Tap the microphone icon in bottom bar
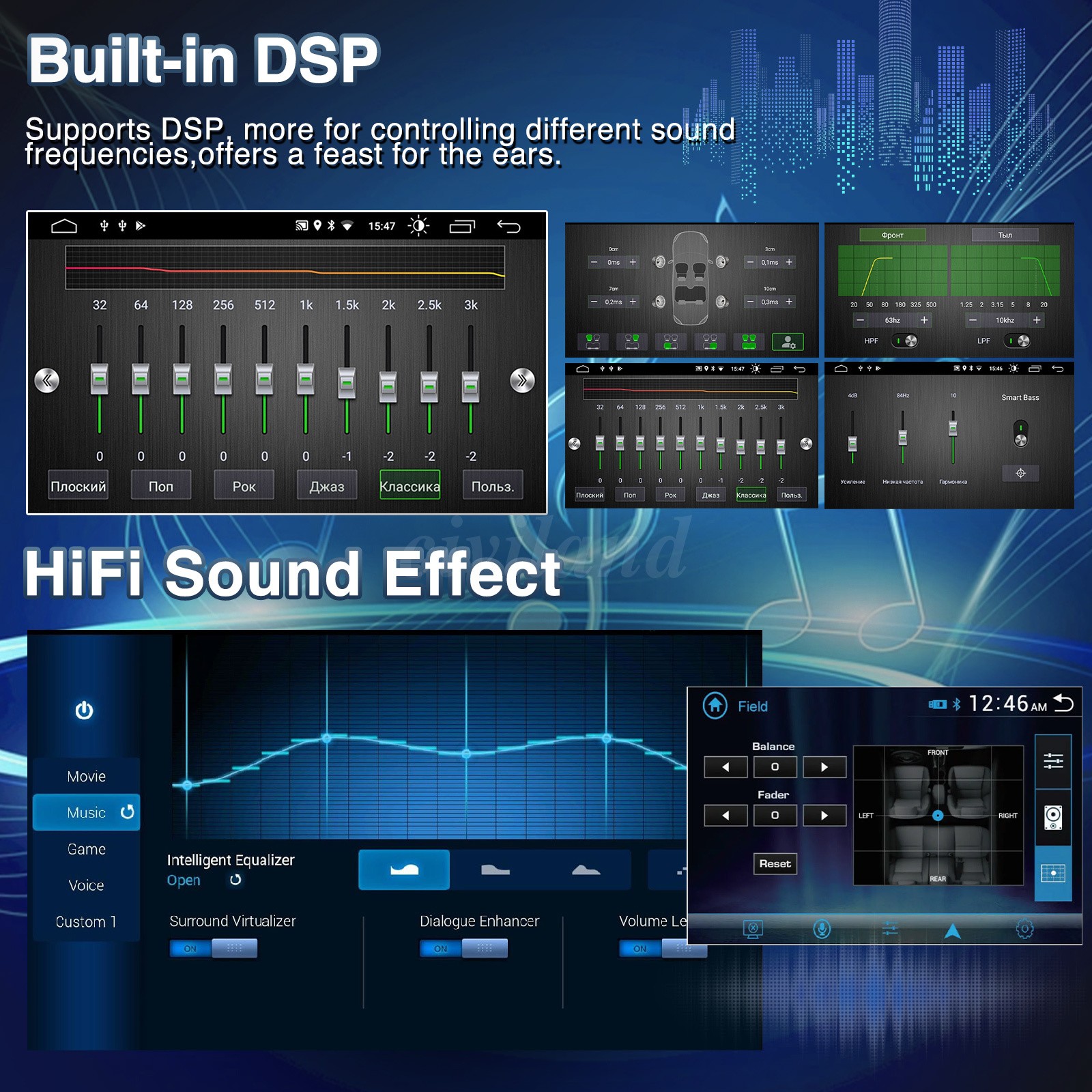This screenshot has width=1092, height=1092. click(822, 929)
